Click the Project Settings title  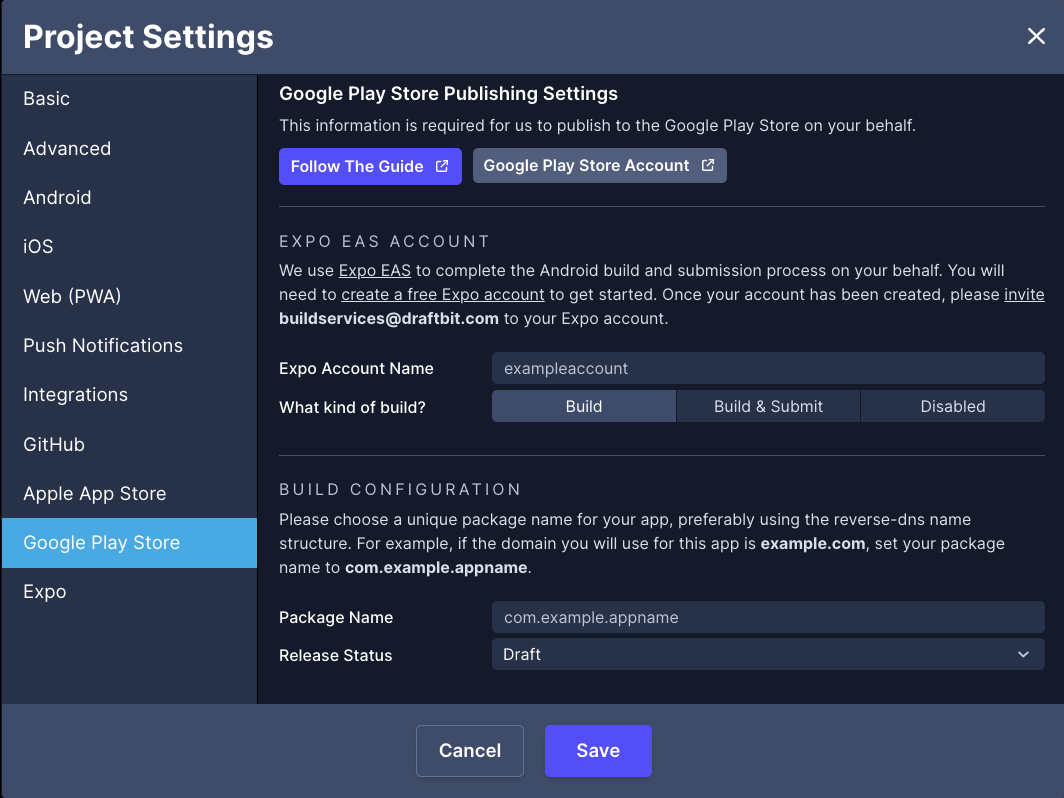click(x=148, y=37)
